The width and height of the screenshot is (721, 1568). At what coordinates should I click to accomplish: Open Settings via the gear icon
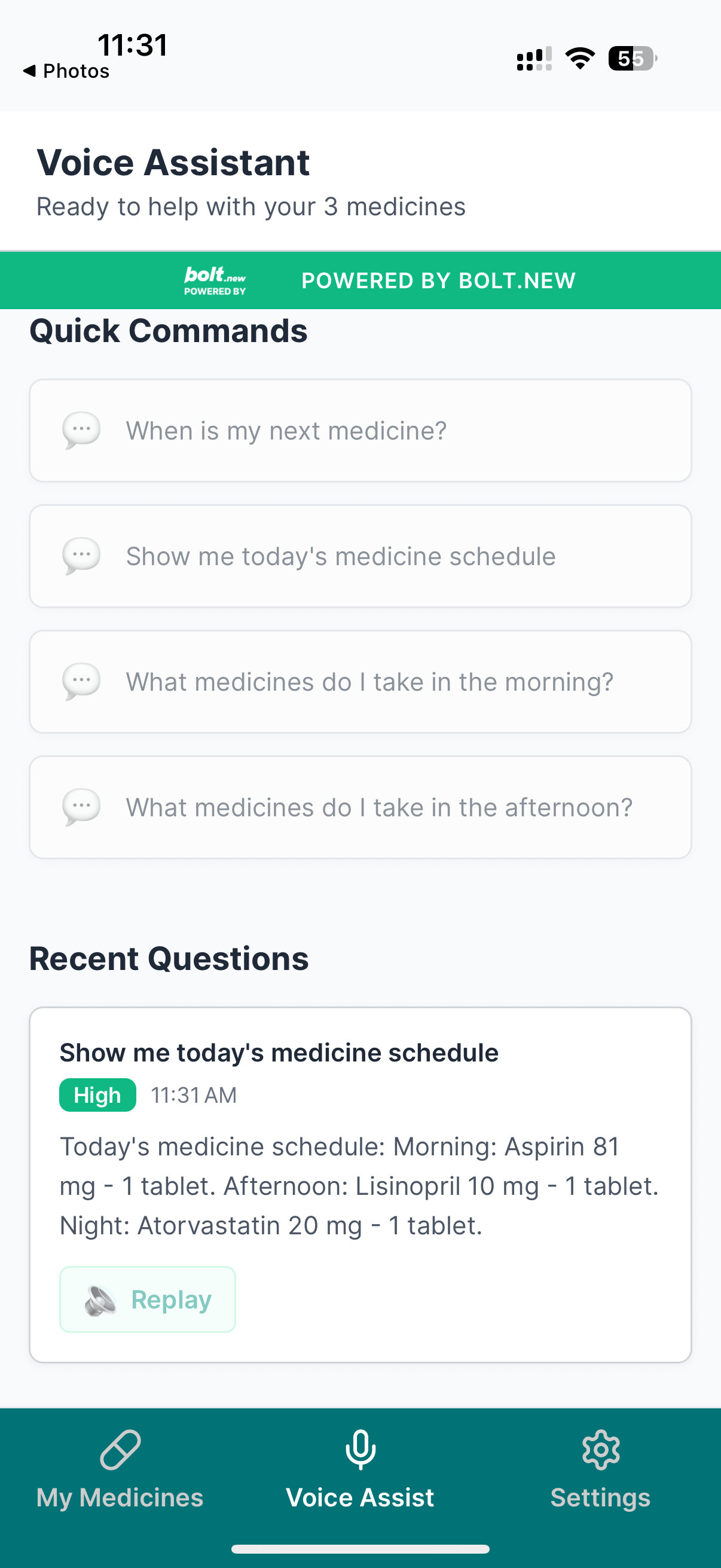600,1450
